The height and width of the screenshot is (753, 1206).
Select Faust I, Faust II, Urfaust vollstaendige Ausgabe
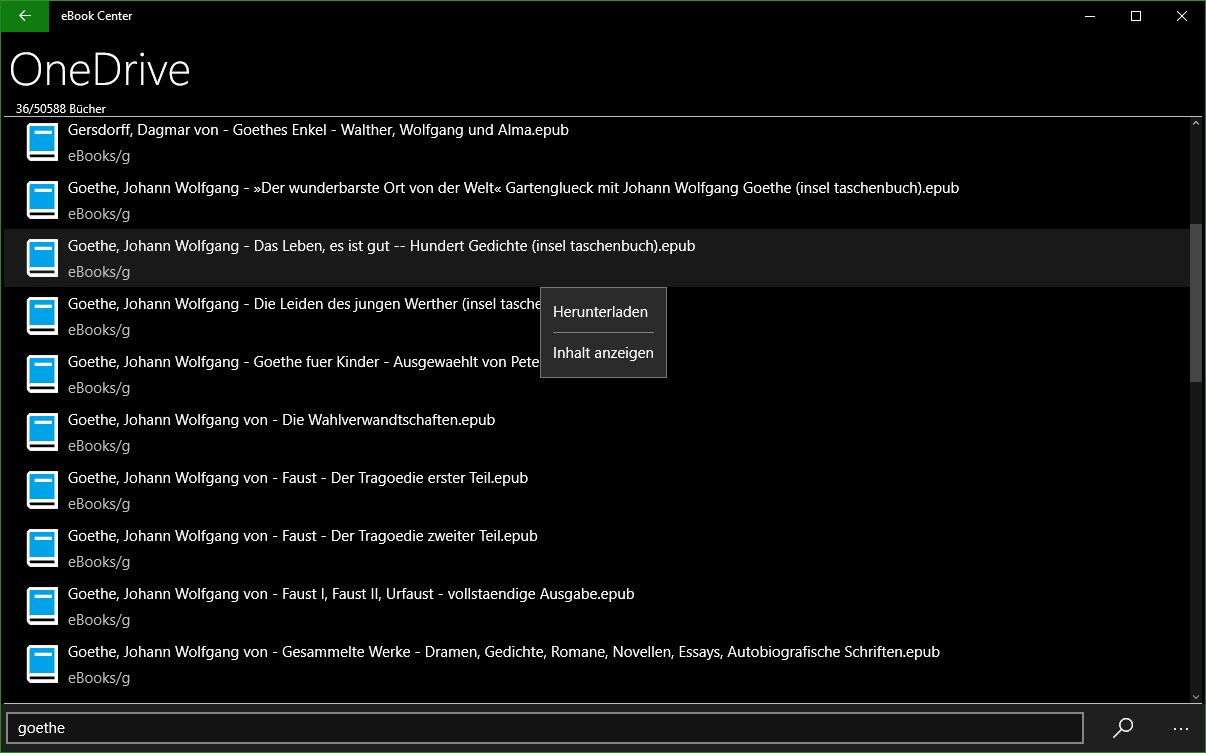[x=351, y=594]
